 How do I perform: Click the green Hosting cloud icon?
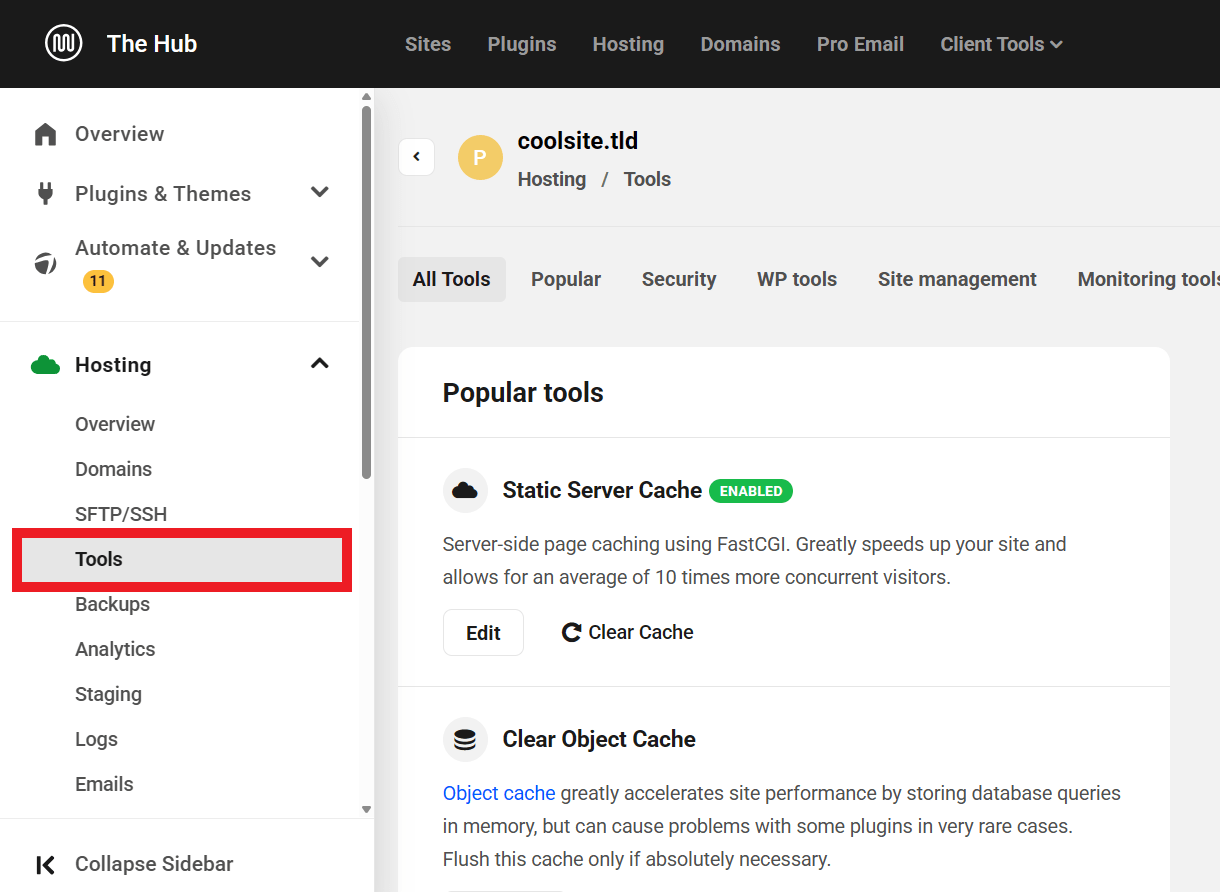click(45, 365)
